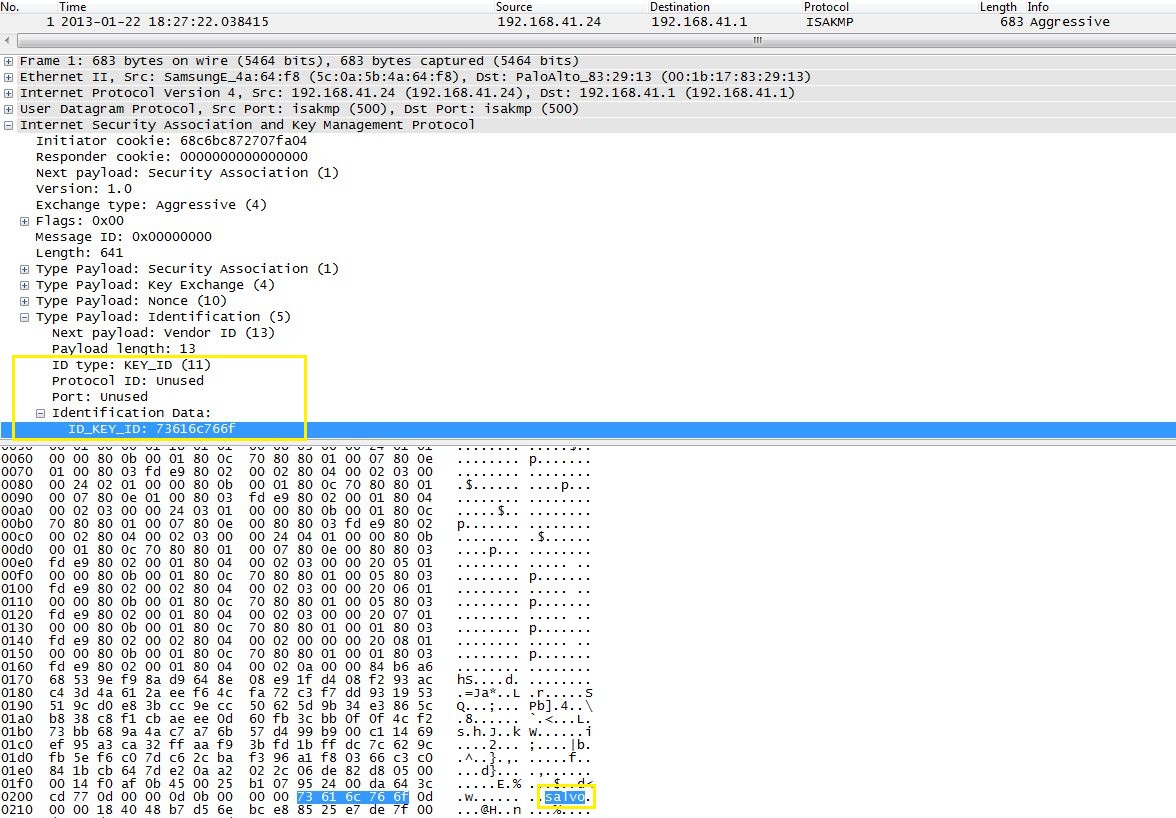Select the Version: 1.0 field

(84, 189)
